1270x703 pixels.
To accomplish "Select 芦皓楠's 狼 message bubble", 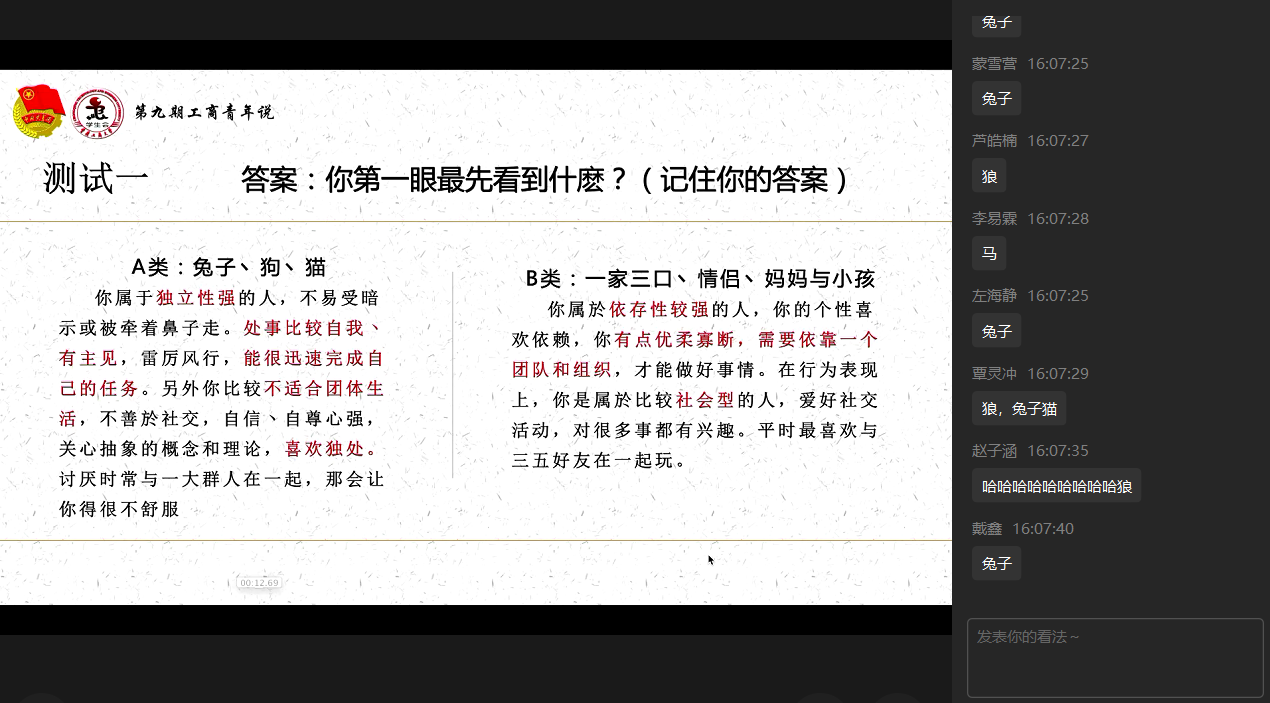I will click(x=989, y=176).
